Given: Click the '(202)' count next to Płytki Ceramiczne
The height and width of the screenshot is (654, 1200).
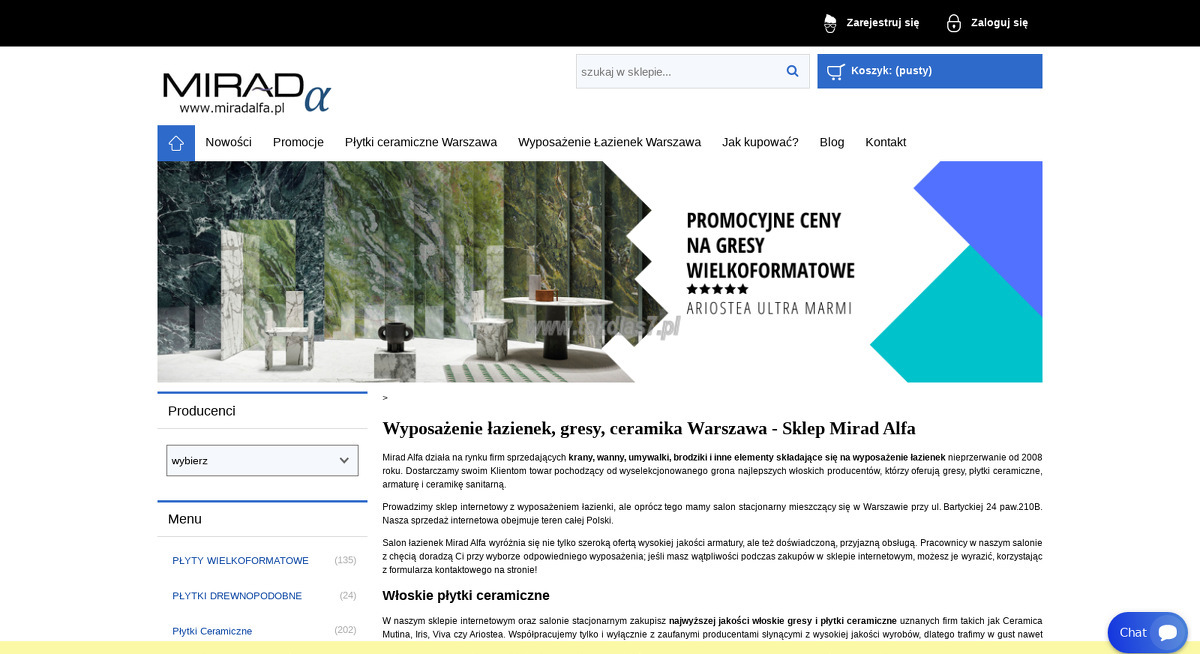Looking at the screenshot, I should coord(345,631).
